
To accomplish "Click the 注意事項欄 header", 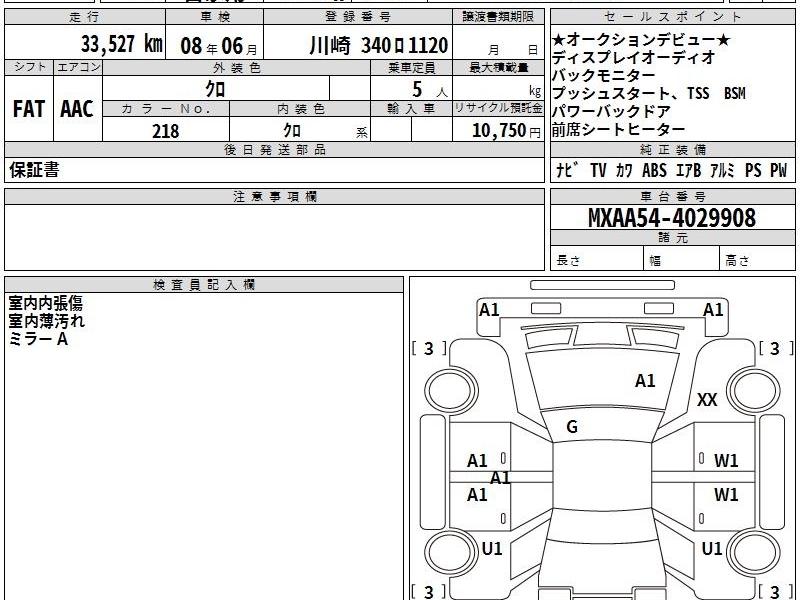I will tap(274, 196).
